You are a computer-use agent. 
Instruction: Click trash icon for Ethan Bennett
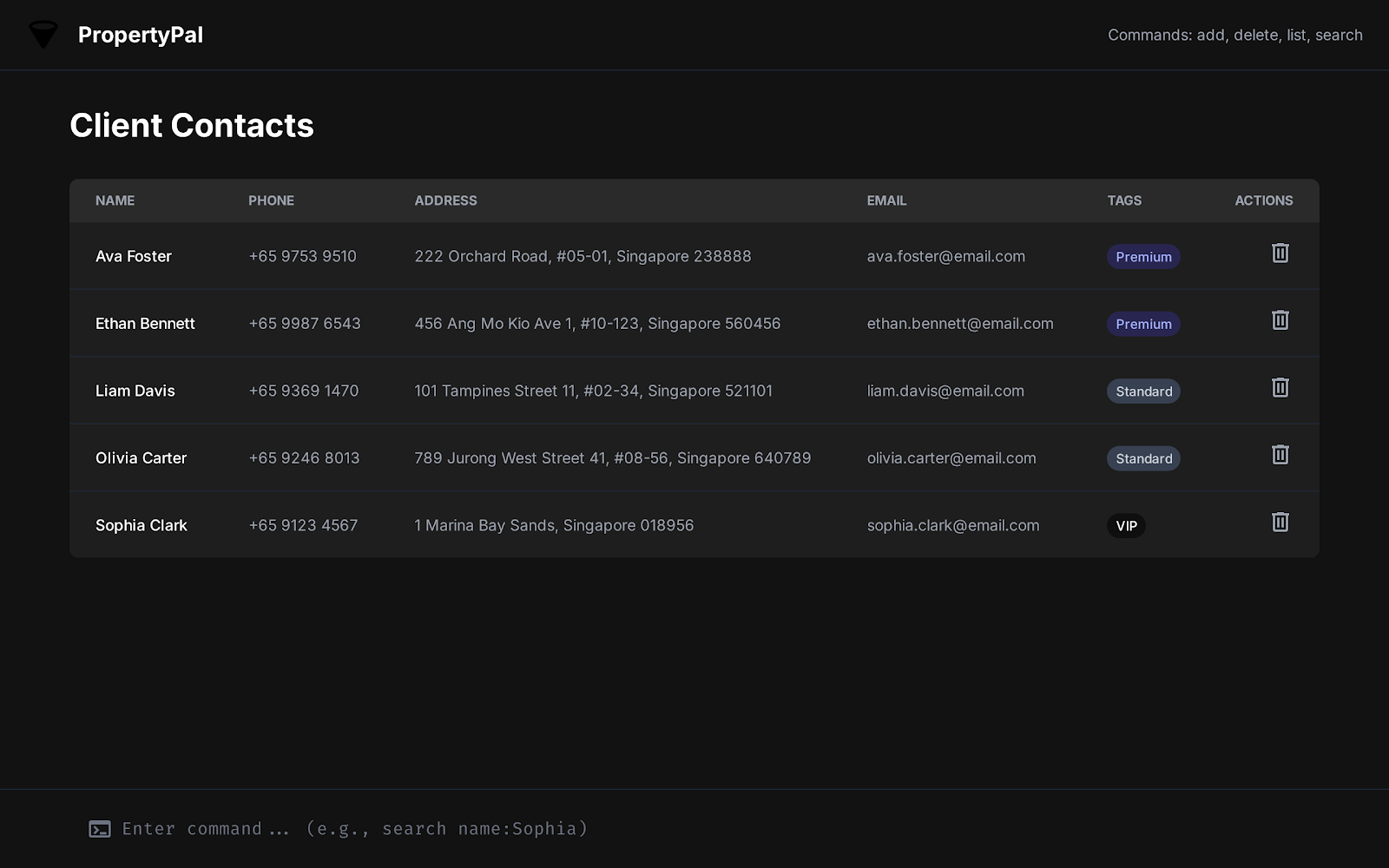(1280, 320)
